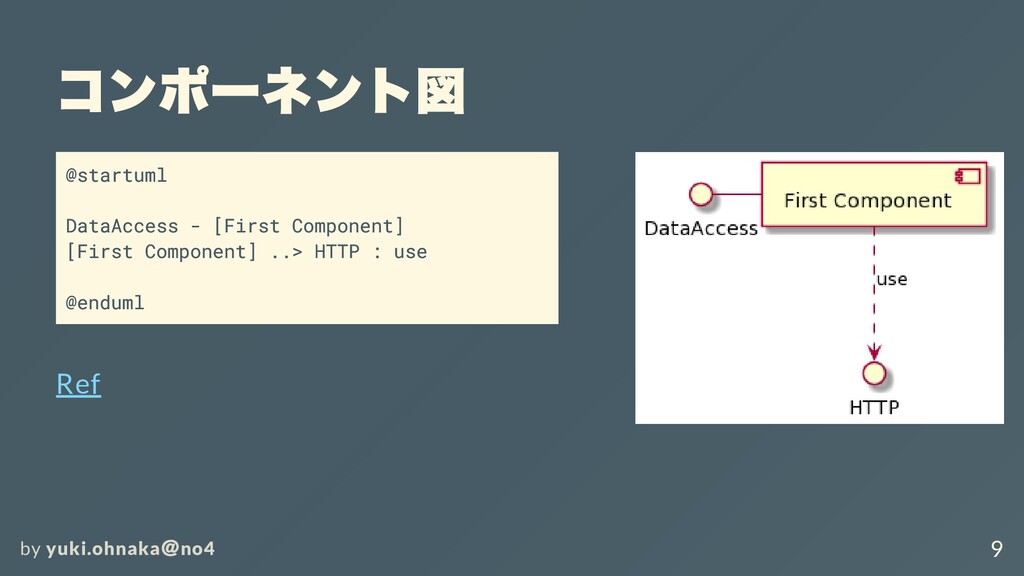Click the 'DataAccess - [First Component]' code line
The image size is (1024, 576).
pos(235,226)
